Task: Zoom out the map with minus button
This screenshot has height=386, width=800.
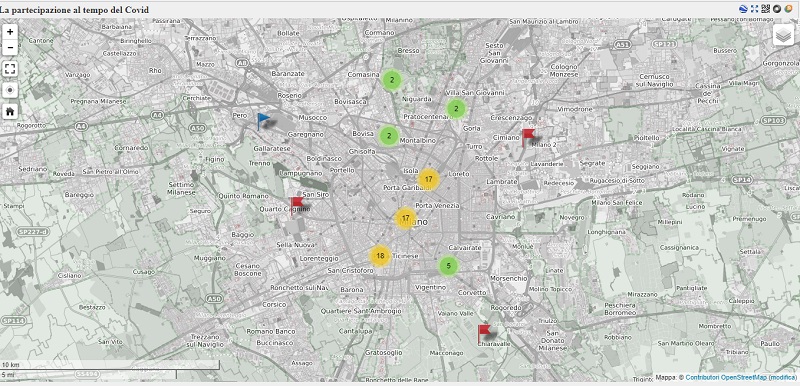Action: coord(10,48)
